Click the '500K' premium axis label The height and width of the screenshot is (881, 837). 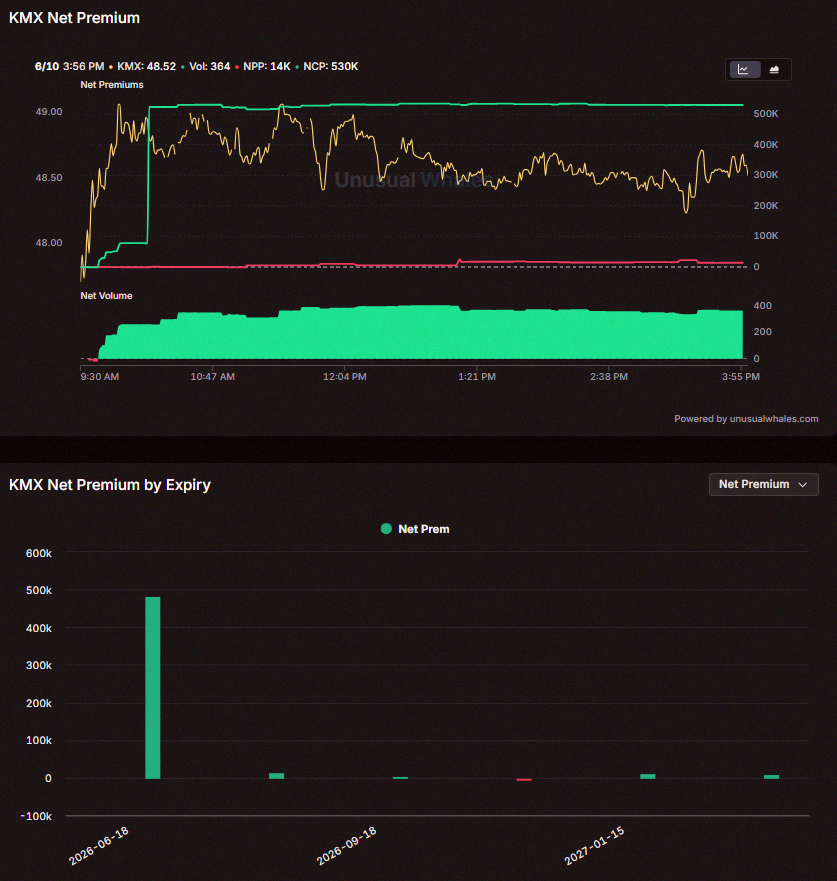pyautogui.click(x=766, y=113)
